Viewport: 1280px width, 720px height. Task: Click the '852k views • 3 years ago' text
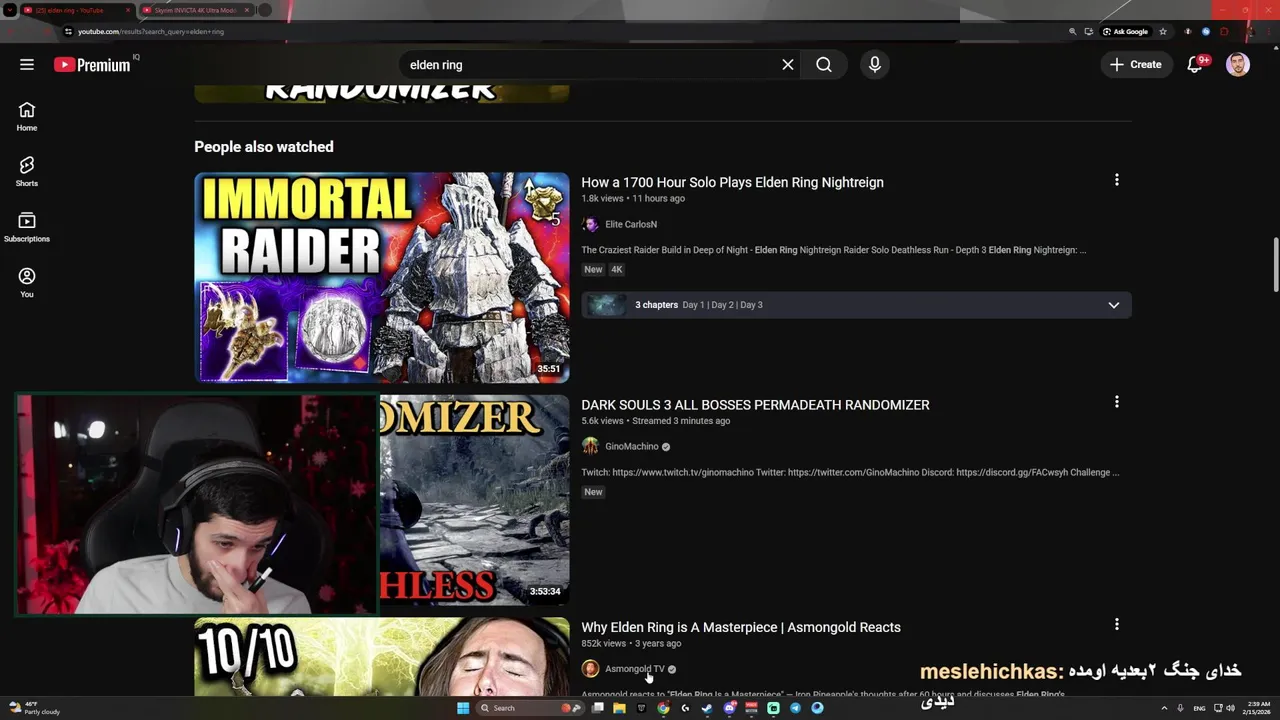(631, 643)
